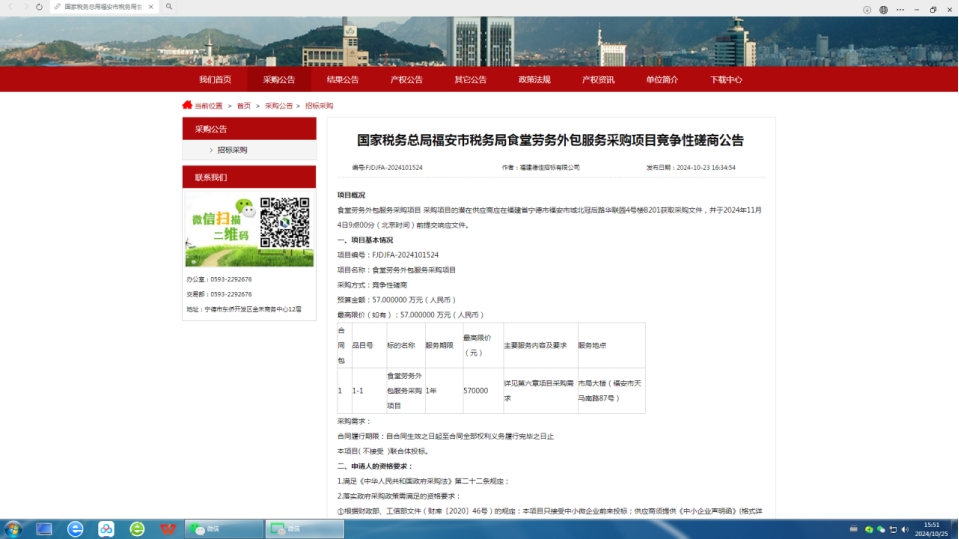Launch Internet Explorer from the taskbar

tap(76, 528)
